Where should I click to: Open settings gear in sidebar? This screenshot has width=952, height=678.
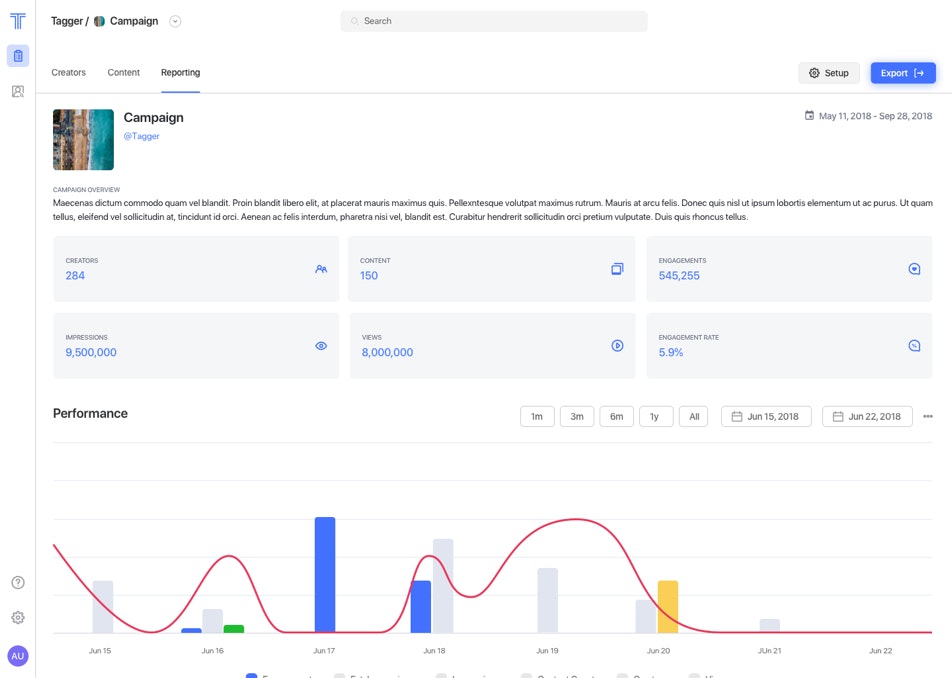point(18,617)
